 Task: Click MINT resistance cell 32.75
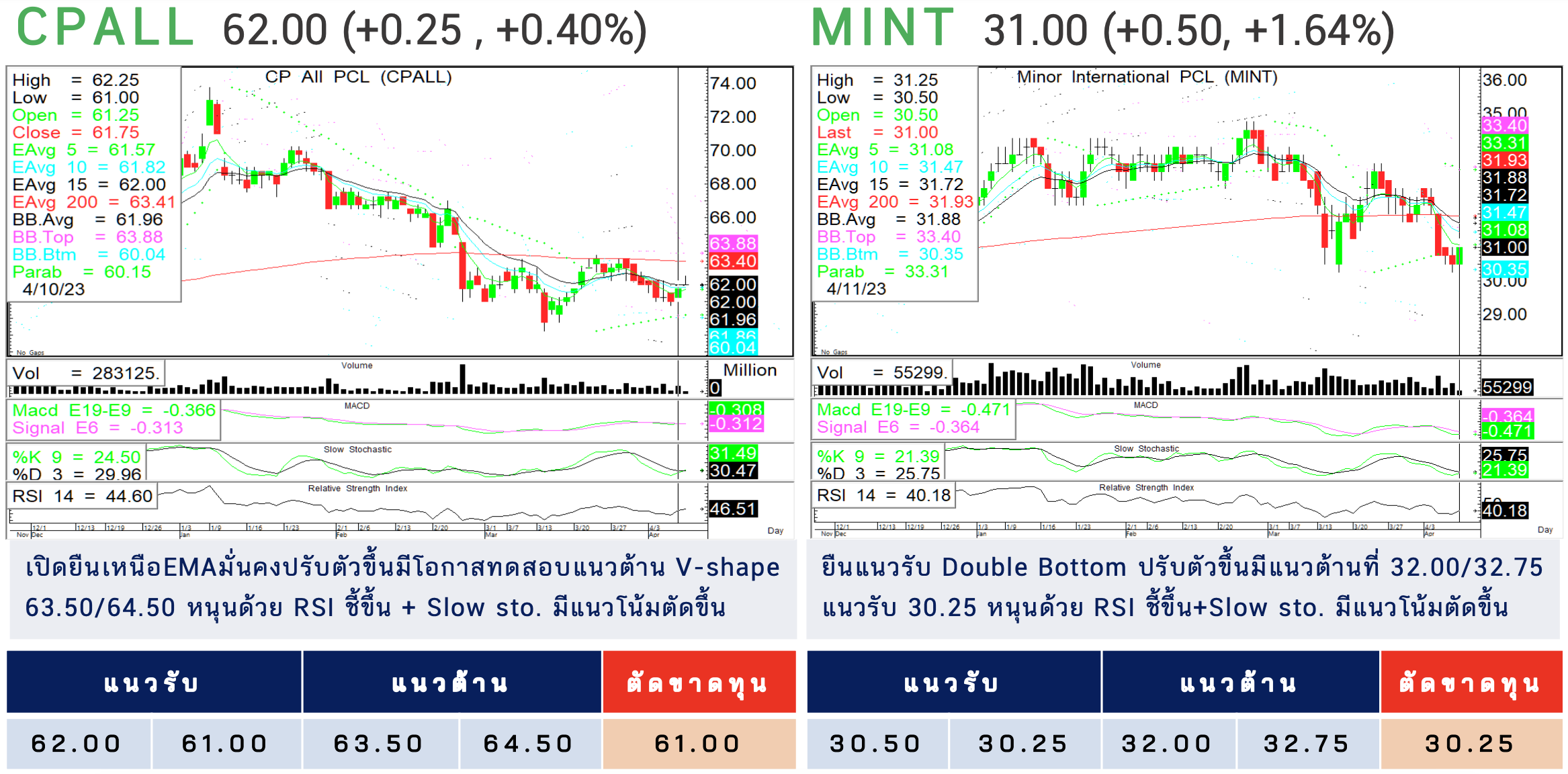[1308, 744]
